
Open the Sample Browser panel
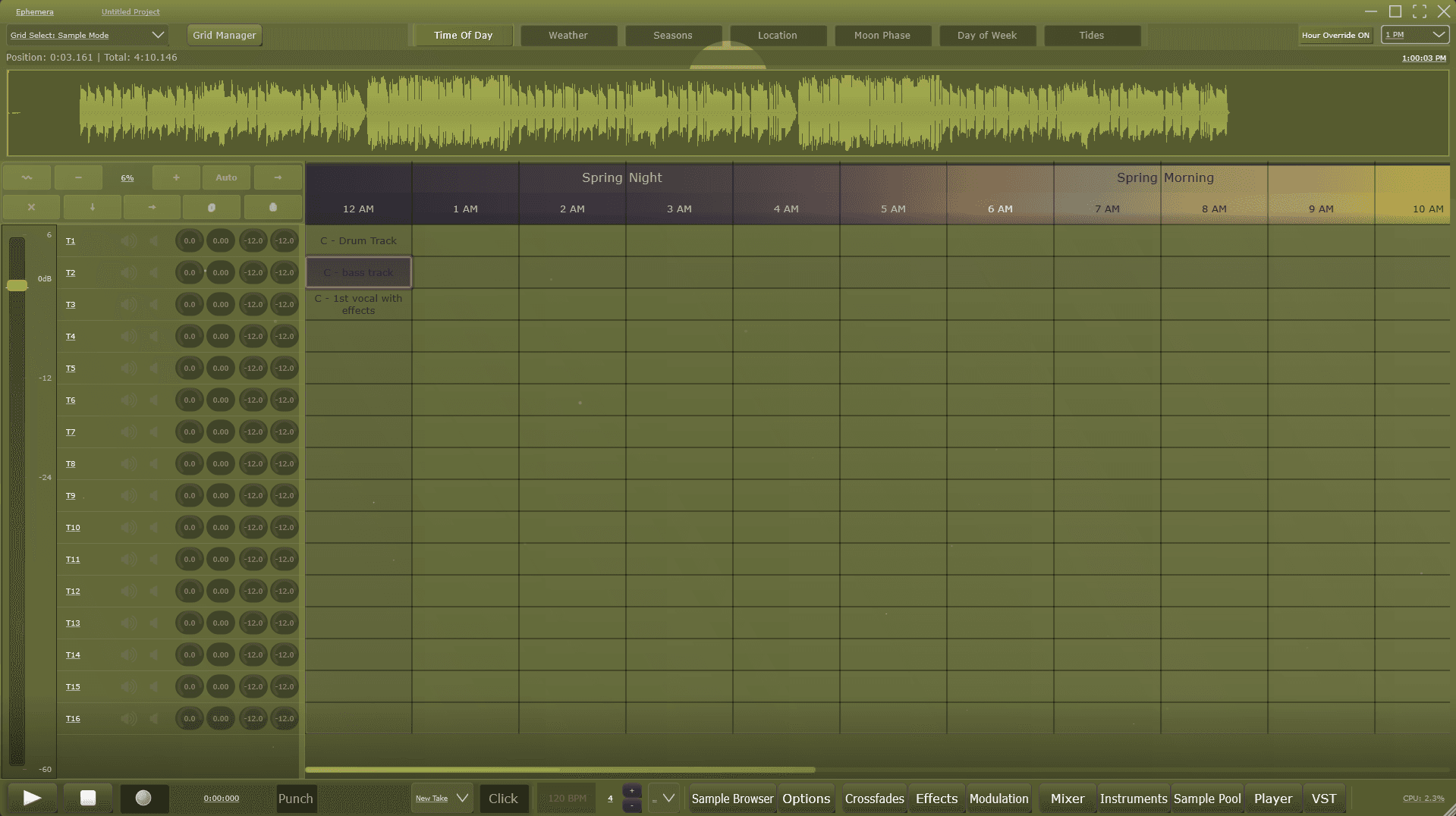[x=731, y=799]
